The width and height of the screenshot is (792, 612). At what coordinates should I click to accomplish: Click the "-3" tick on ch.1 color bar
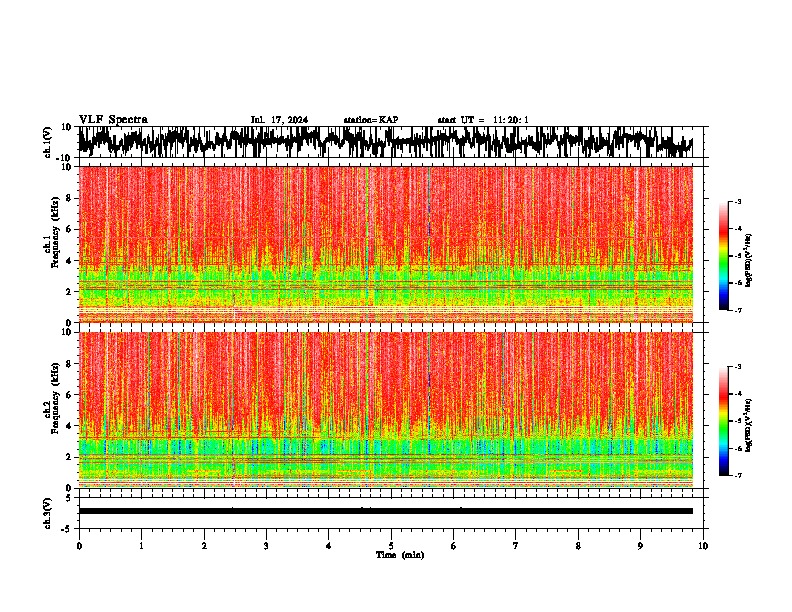click(737, 202)
